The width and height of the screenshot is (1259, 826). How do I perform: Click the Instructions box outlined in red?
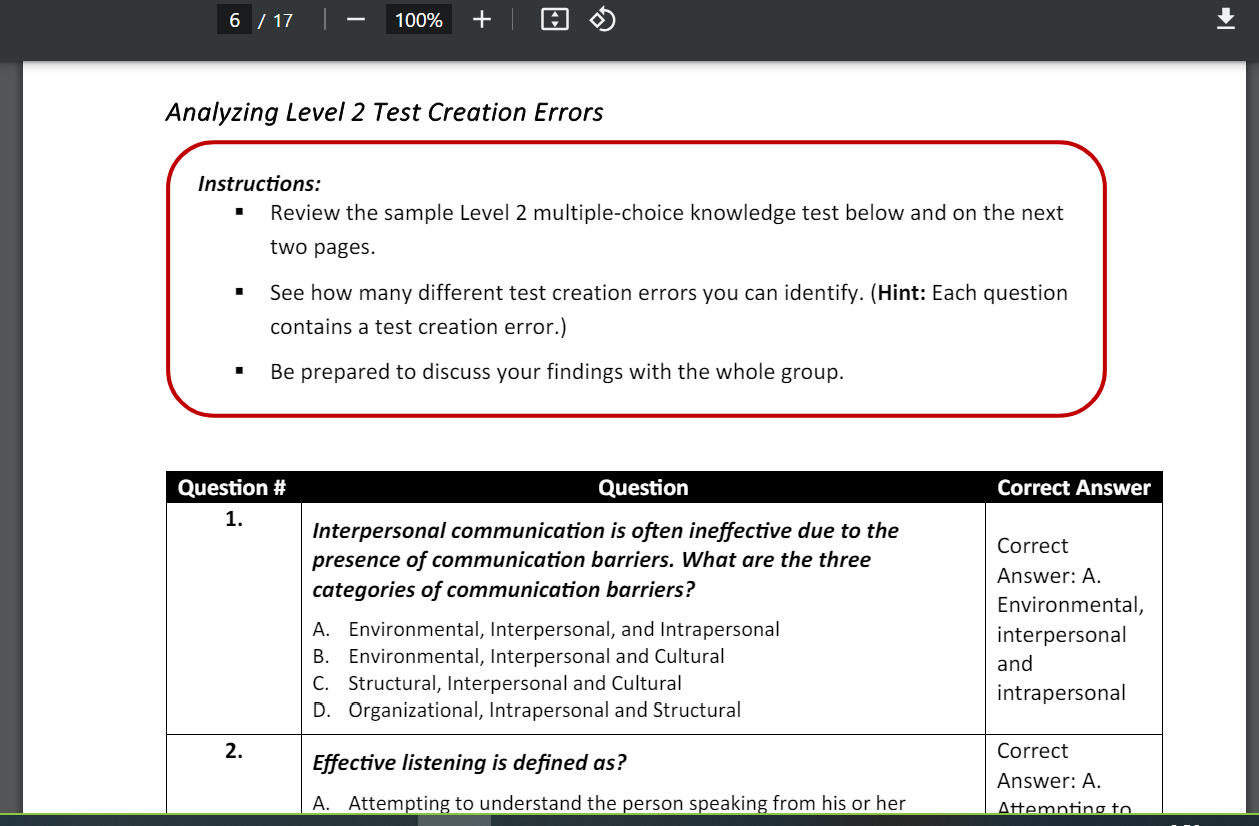tap(636, 281)
